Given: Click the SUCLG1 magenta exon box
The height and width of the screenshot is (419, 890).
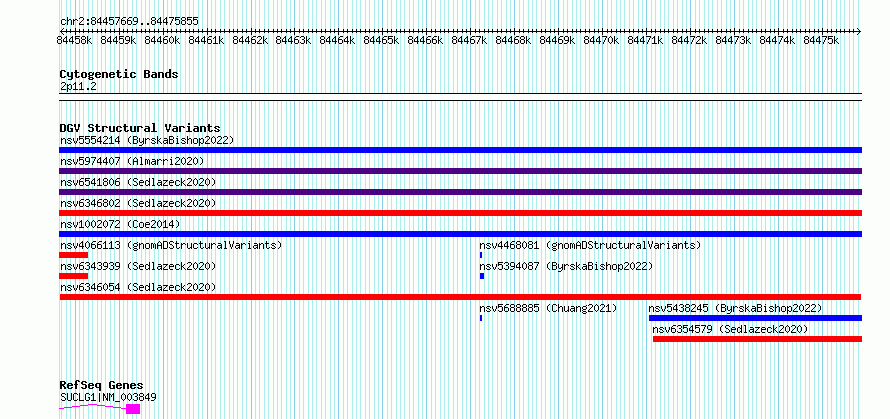Looking at the screenshot, I should pyautogui.click(x=133, y=409).
